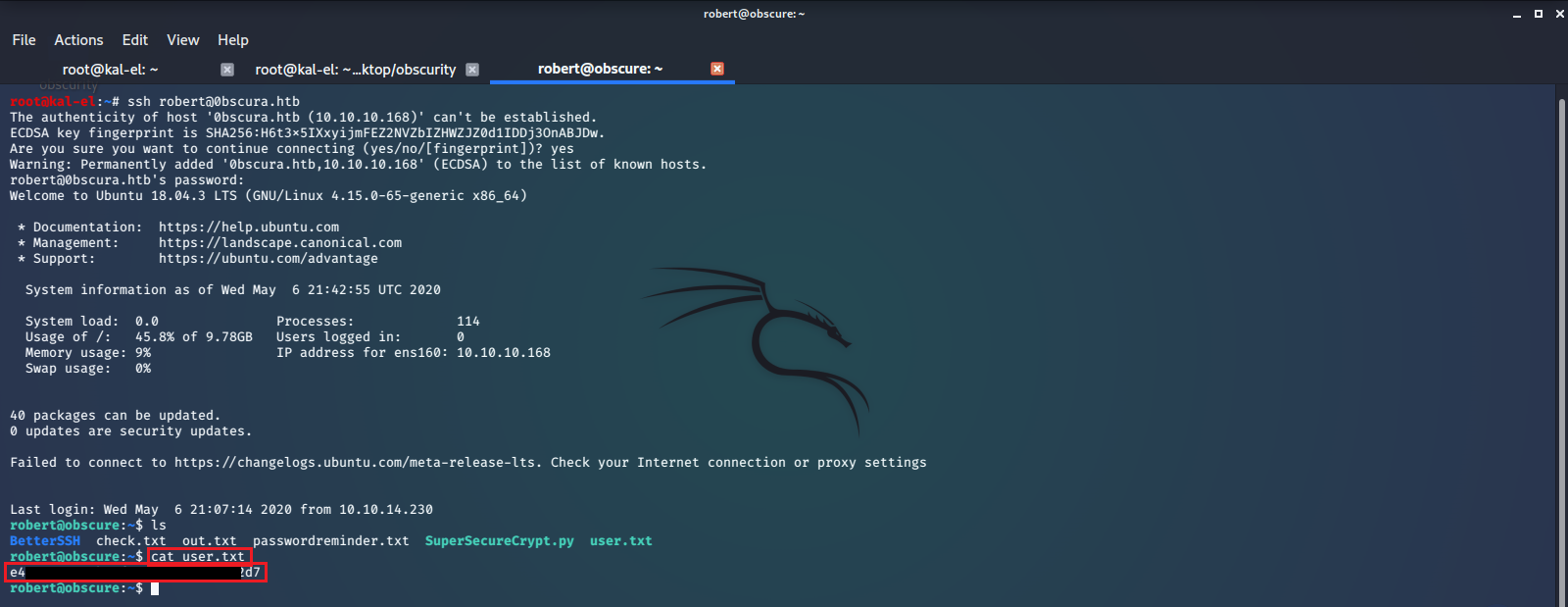Click the SHA256 ECDSA key fingerprint line
Image resolution: width=1568 pixels, height=607 pixels.
point(308,133)
